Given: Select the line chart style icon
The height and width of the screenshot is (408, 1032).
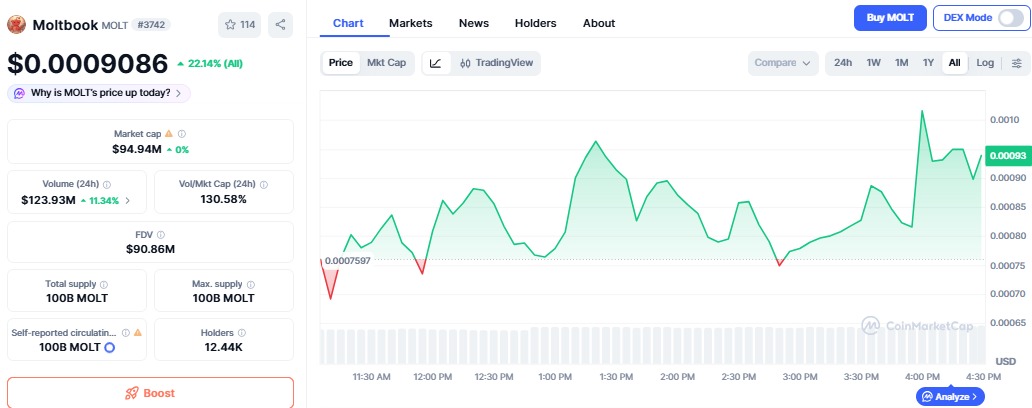Looking at the screenshot, I should coord(435,63).
